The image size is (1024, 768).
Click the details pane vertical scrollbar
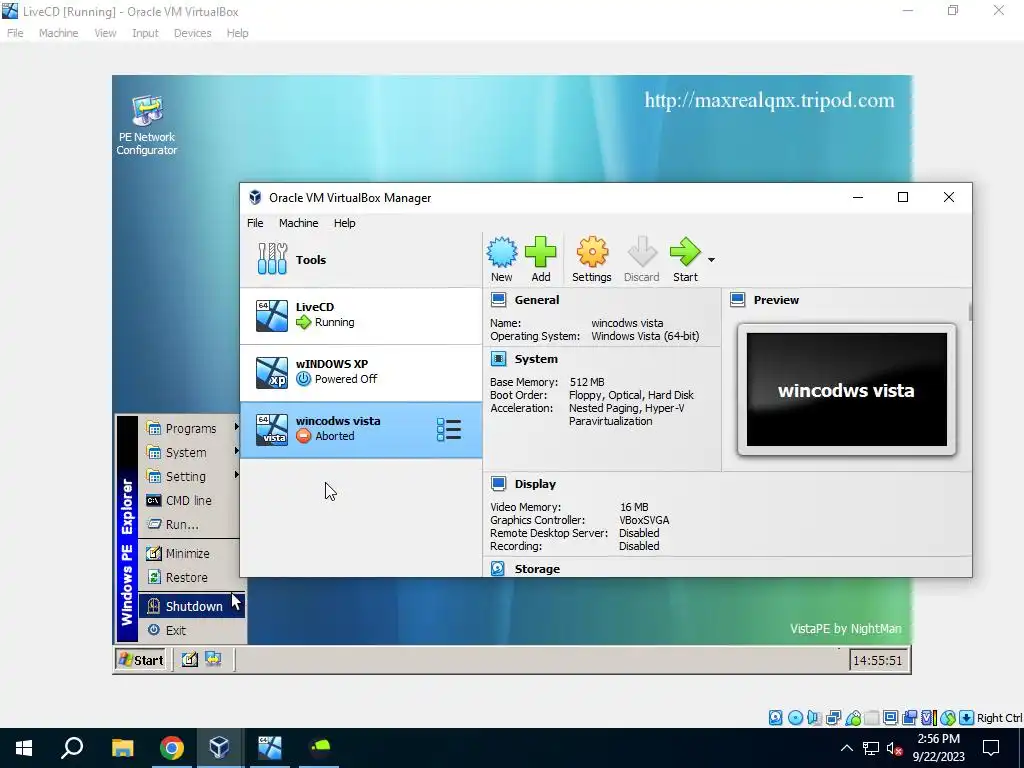click(x=970, y=312)
